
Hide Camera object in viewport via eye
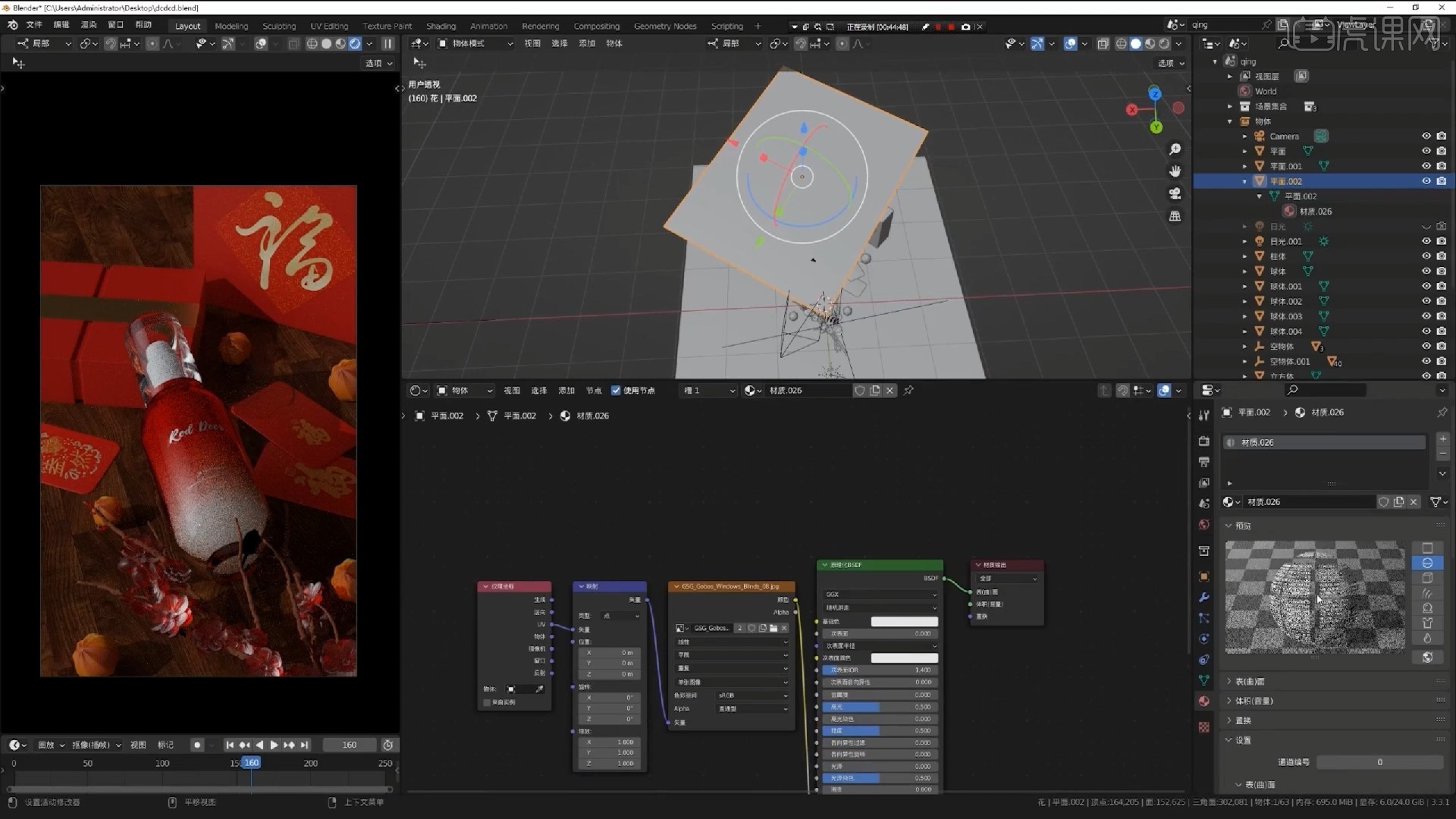point(1426,136)
